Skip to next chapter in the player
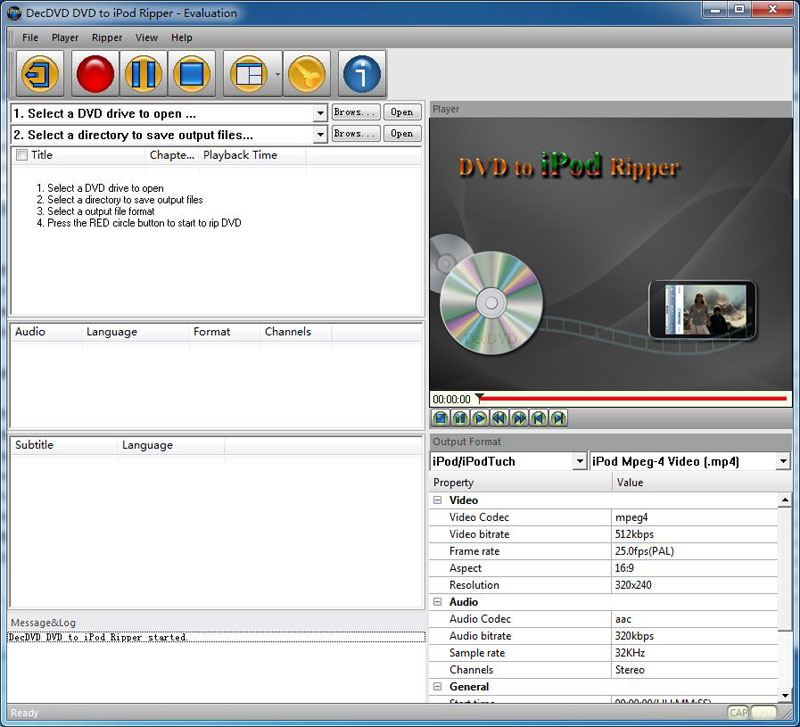 click(x=559, y=418)
